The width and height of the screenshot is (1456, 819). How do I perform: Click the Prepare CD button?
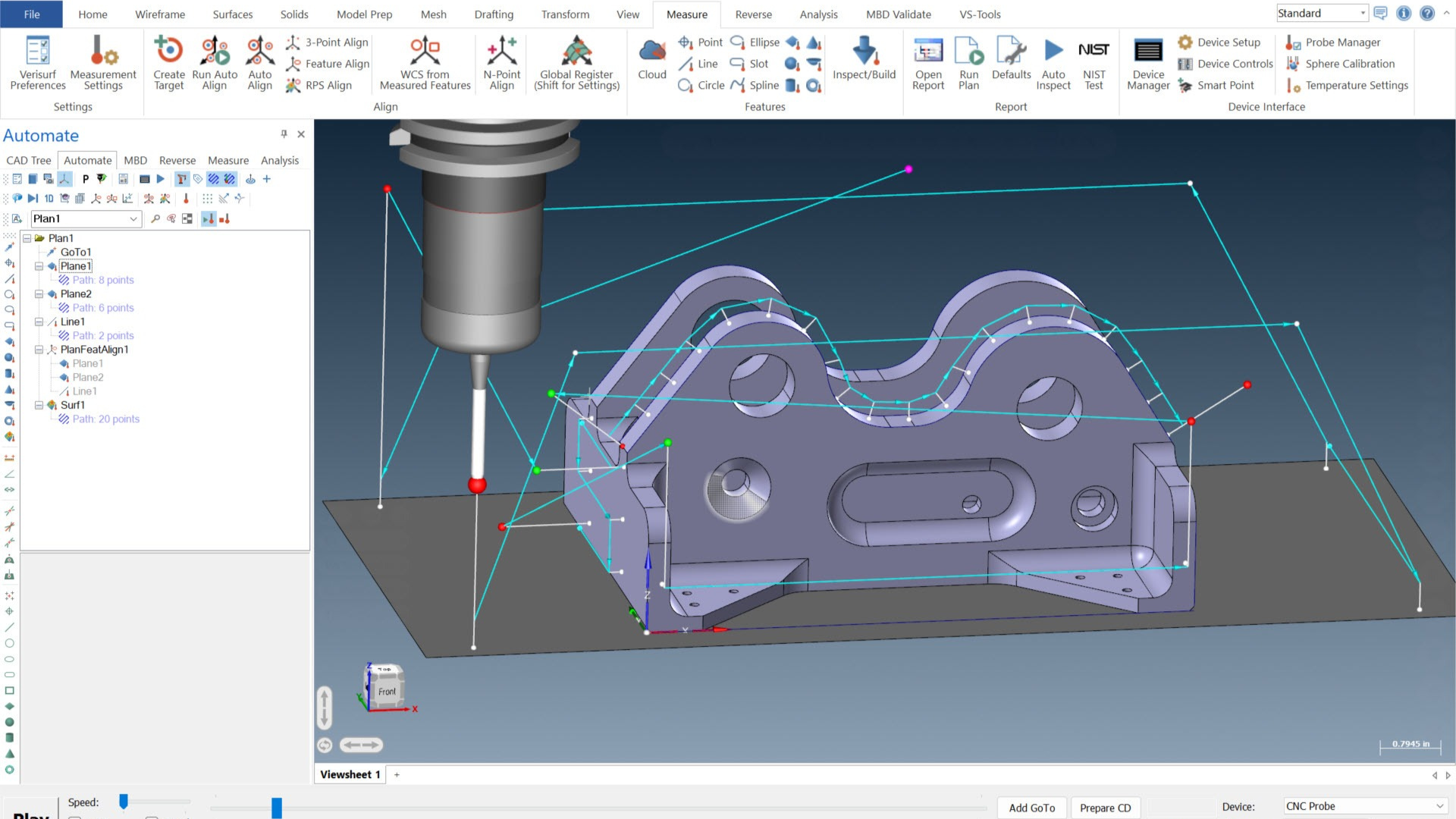[x=1105, y=808]
